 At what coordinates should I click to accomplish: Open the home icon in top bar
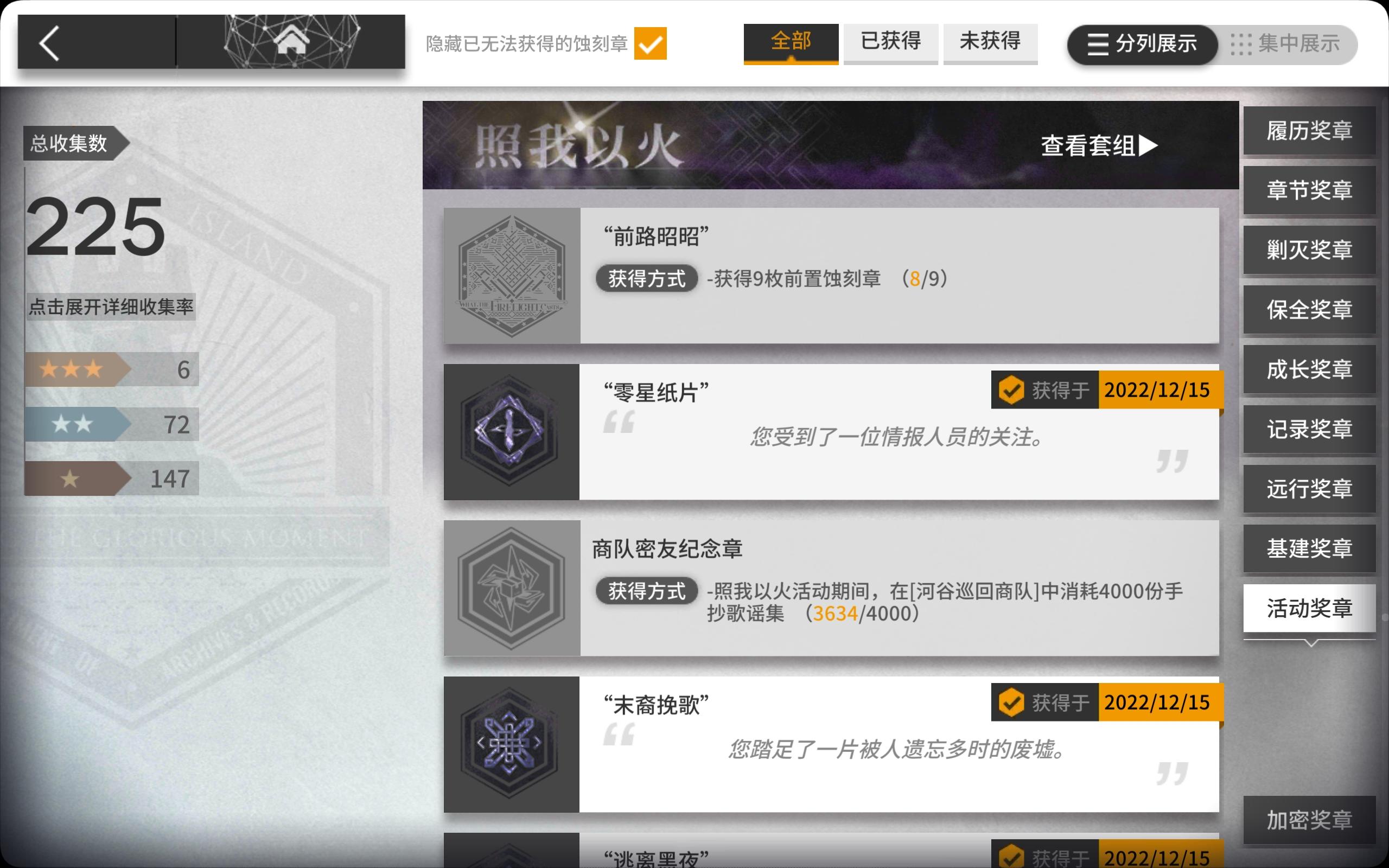(291, 41)
